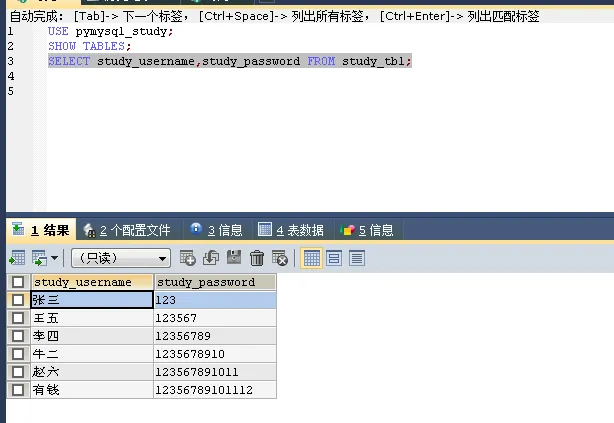Open the 4 表数据 tab

tap(291, 230)
